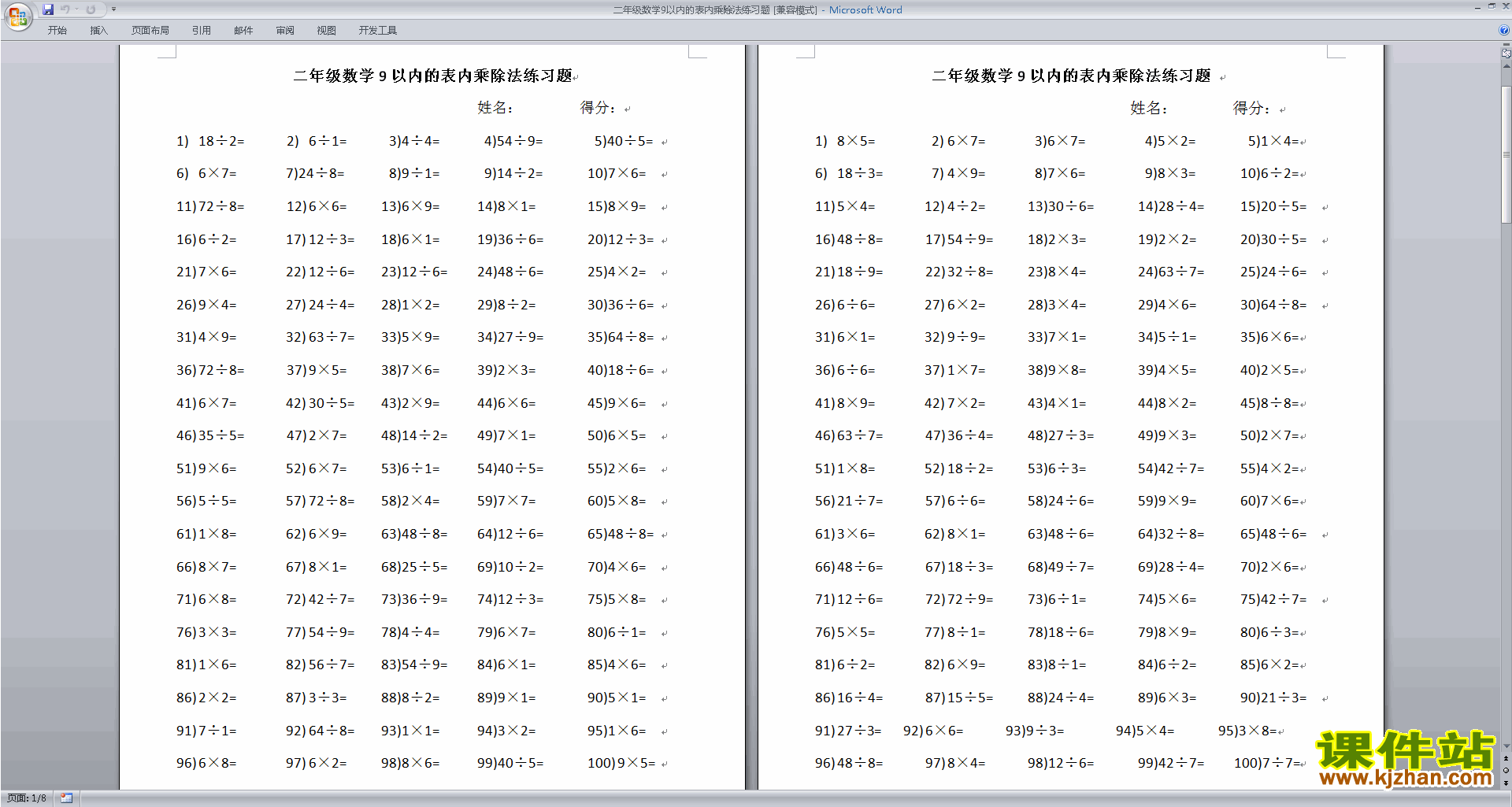1512x807 pixels.
Task: Open the 审阅 ribbon tab
Action: tap(285, 31)
